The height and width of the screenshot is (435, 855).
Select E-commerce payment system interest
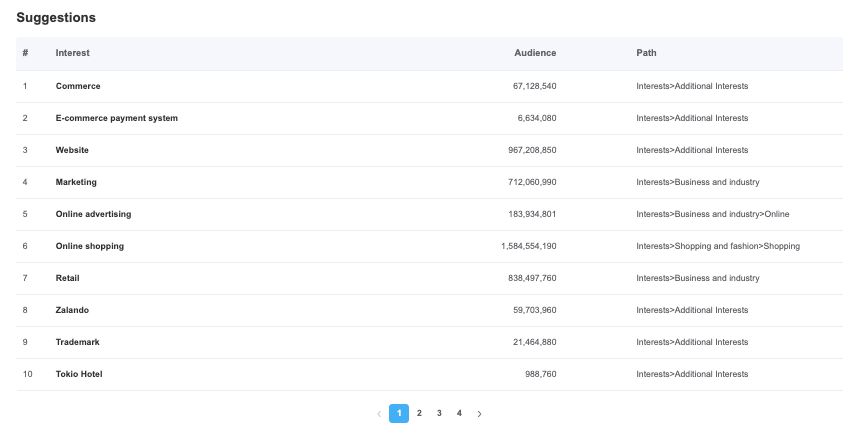click(117, 118)
